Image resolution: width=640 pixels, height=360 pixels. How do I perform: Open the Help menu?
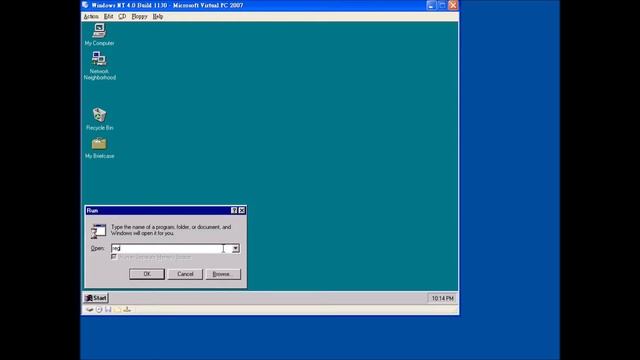click(x=158, y=17)
